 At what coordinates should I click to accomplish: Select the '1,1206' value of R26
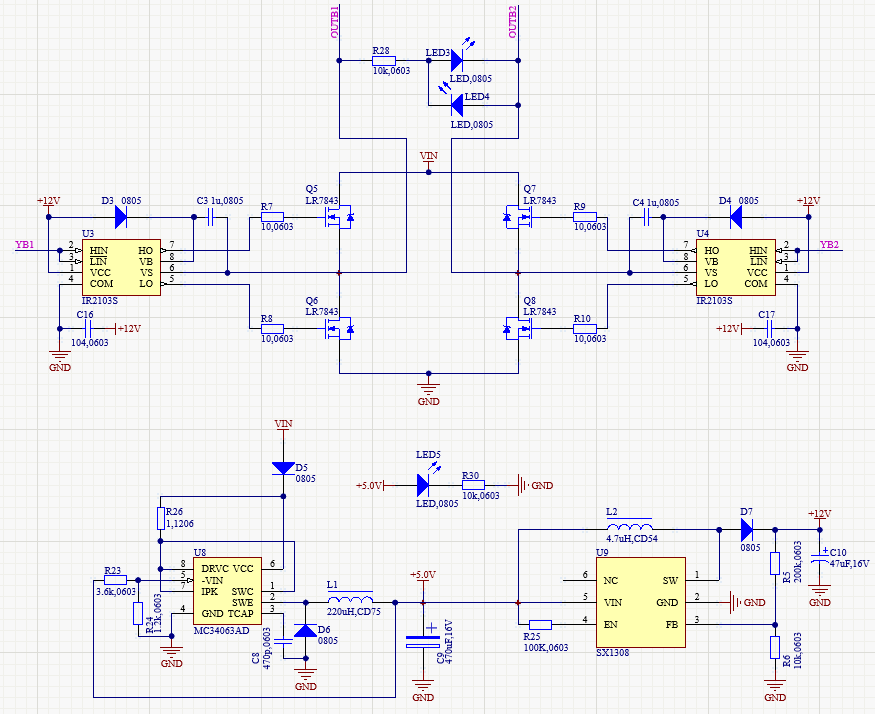180,524
